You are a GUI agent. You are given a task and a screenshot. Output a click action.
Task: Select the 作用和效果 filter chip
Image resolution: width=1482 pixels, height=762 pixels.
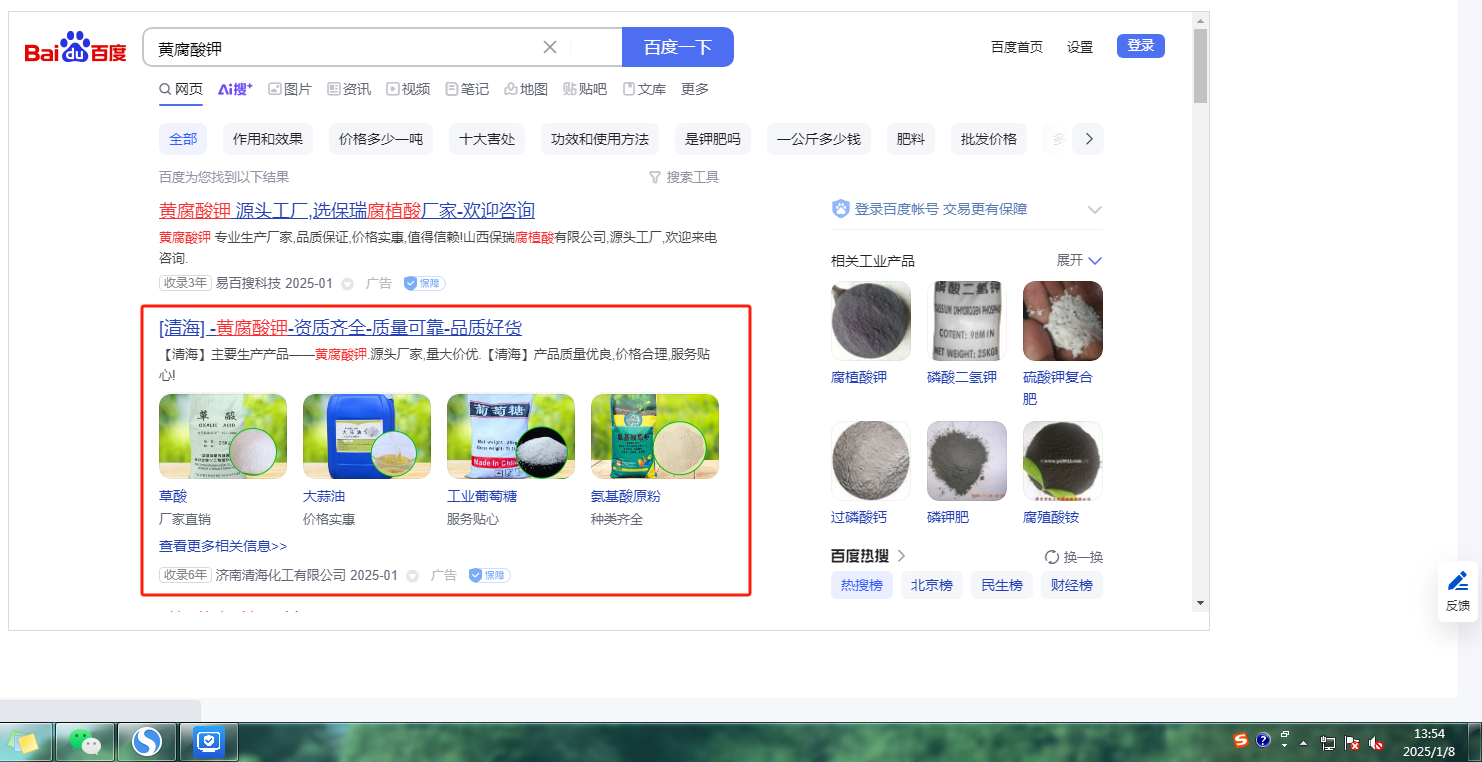268,139
